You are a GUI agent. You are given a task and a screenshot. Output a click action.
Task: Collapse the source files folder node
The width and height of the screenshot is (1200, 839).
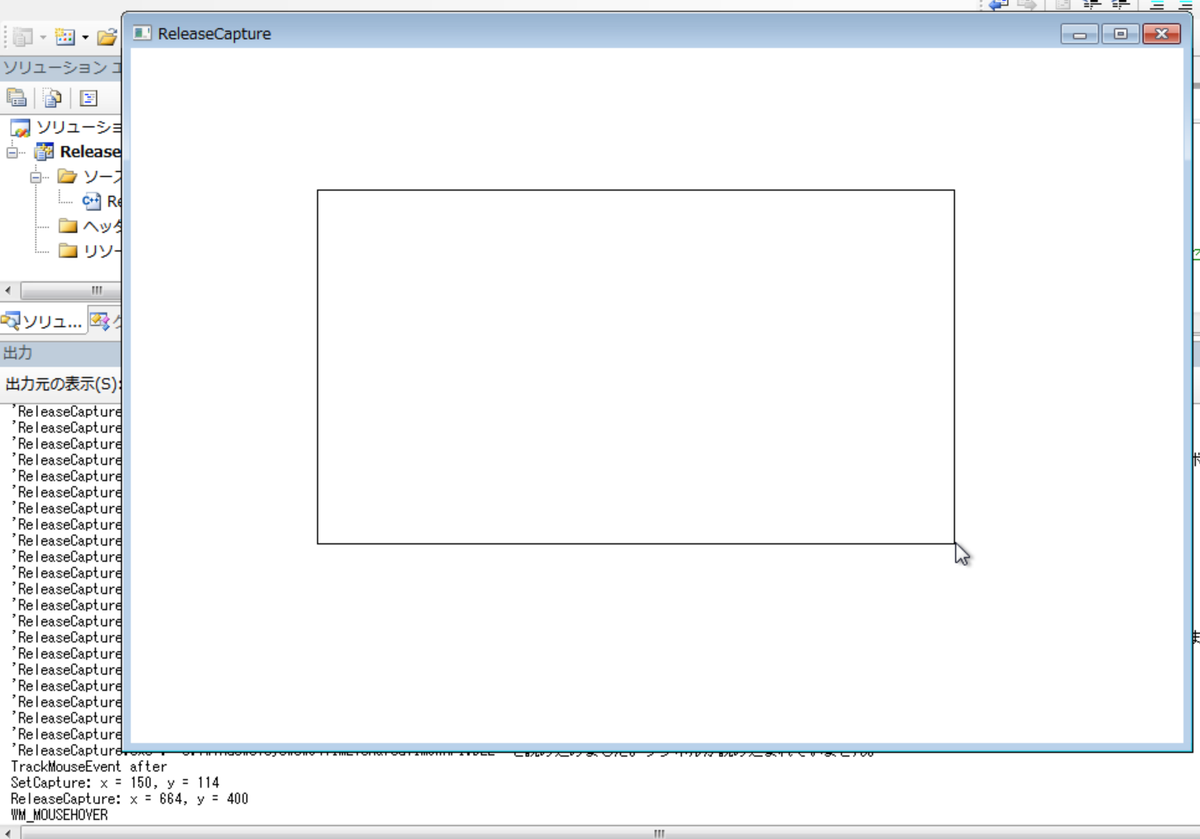(x=36, y=176)
